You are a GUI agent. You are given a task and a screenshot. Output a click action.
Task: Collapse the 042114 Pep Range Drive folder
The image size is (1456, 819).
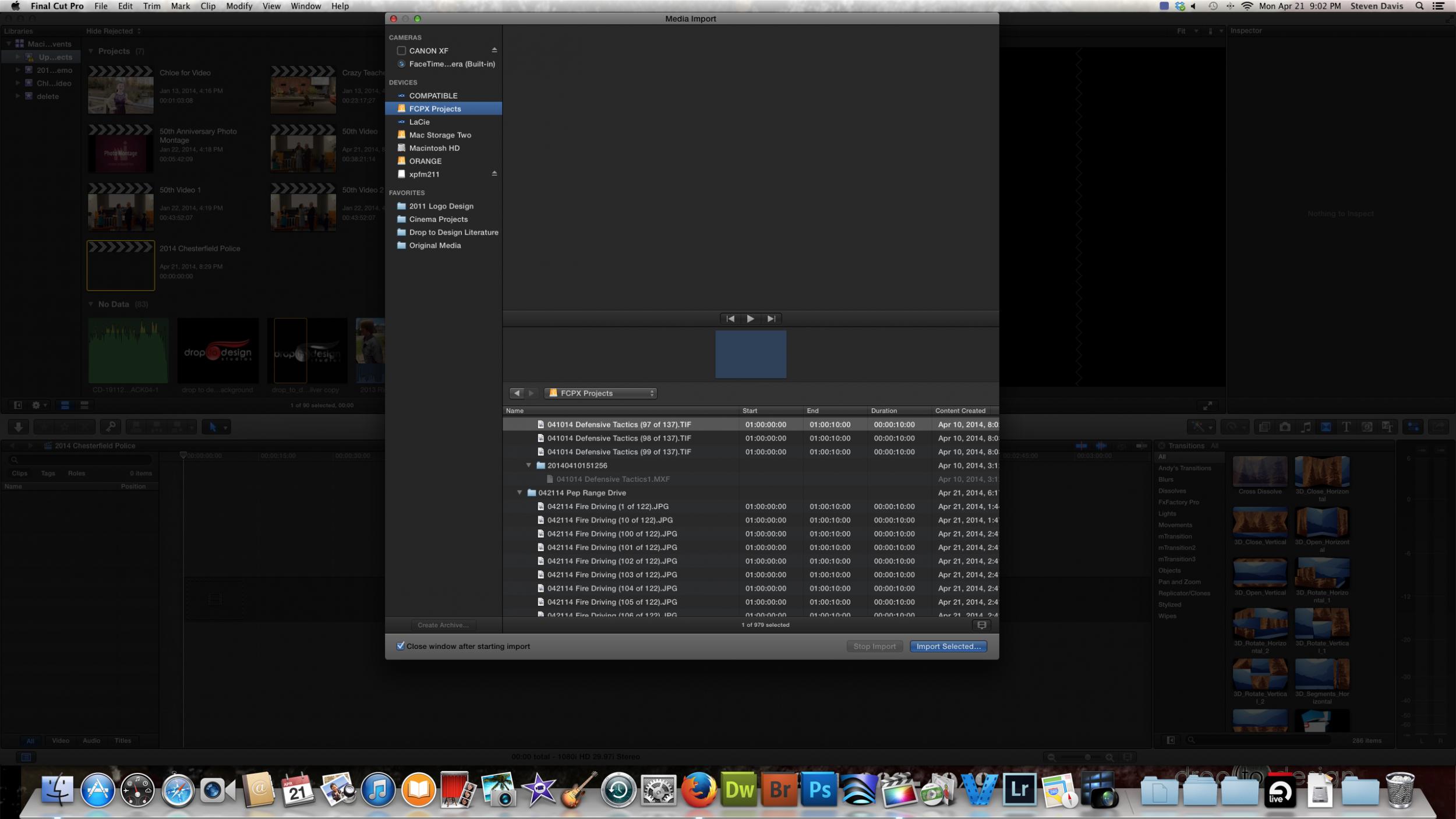pos(520,493)
